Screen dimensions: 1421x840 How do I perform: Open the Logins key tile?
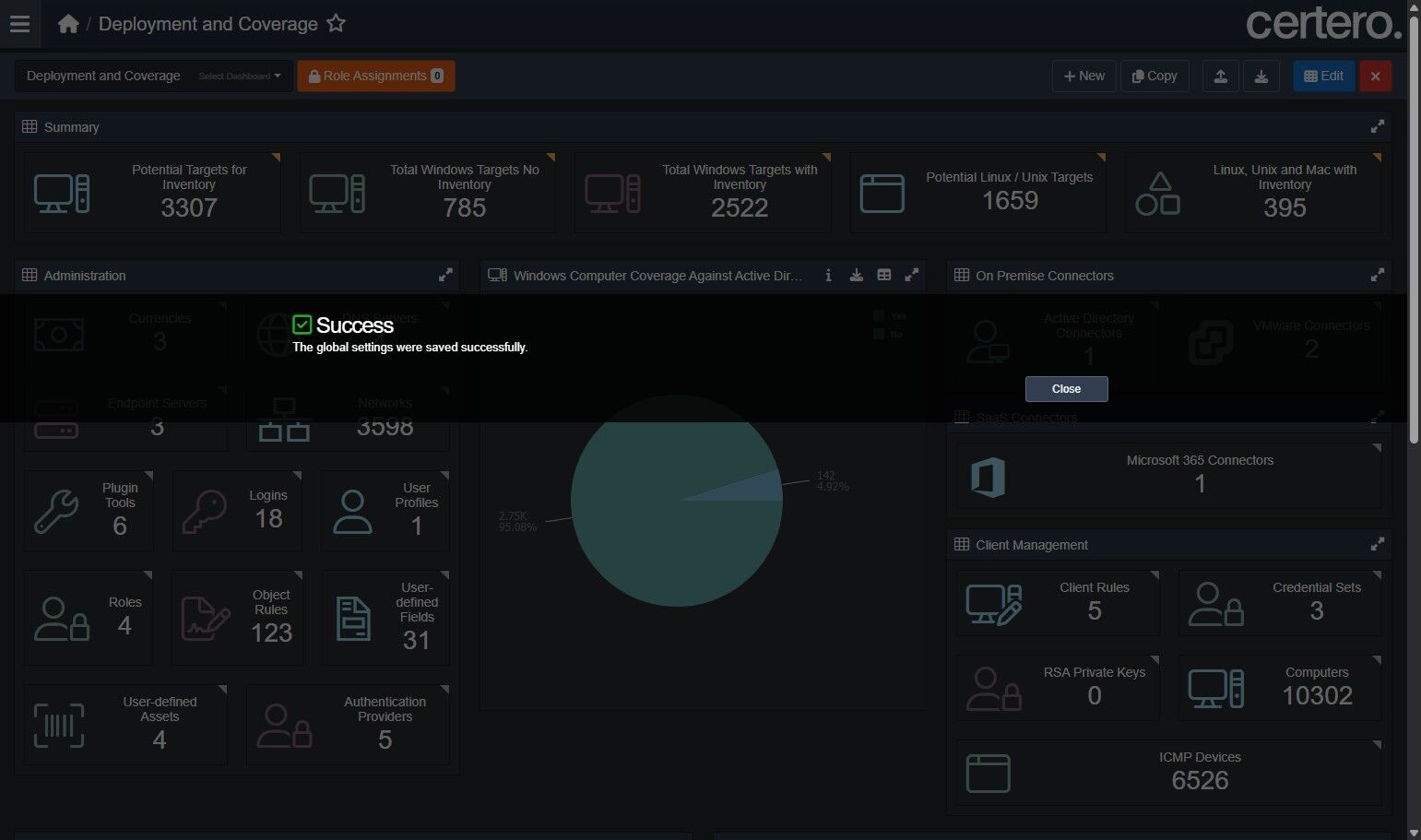237,510
